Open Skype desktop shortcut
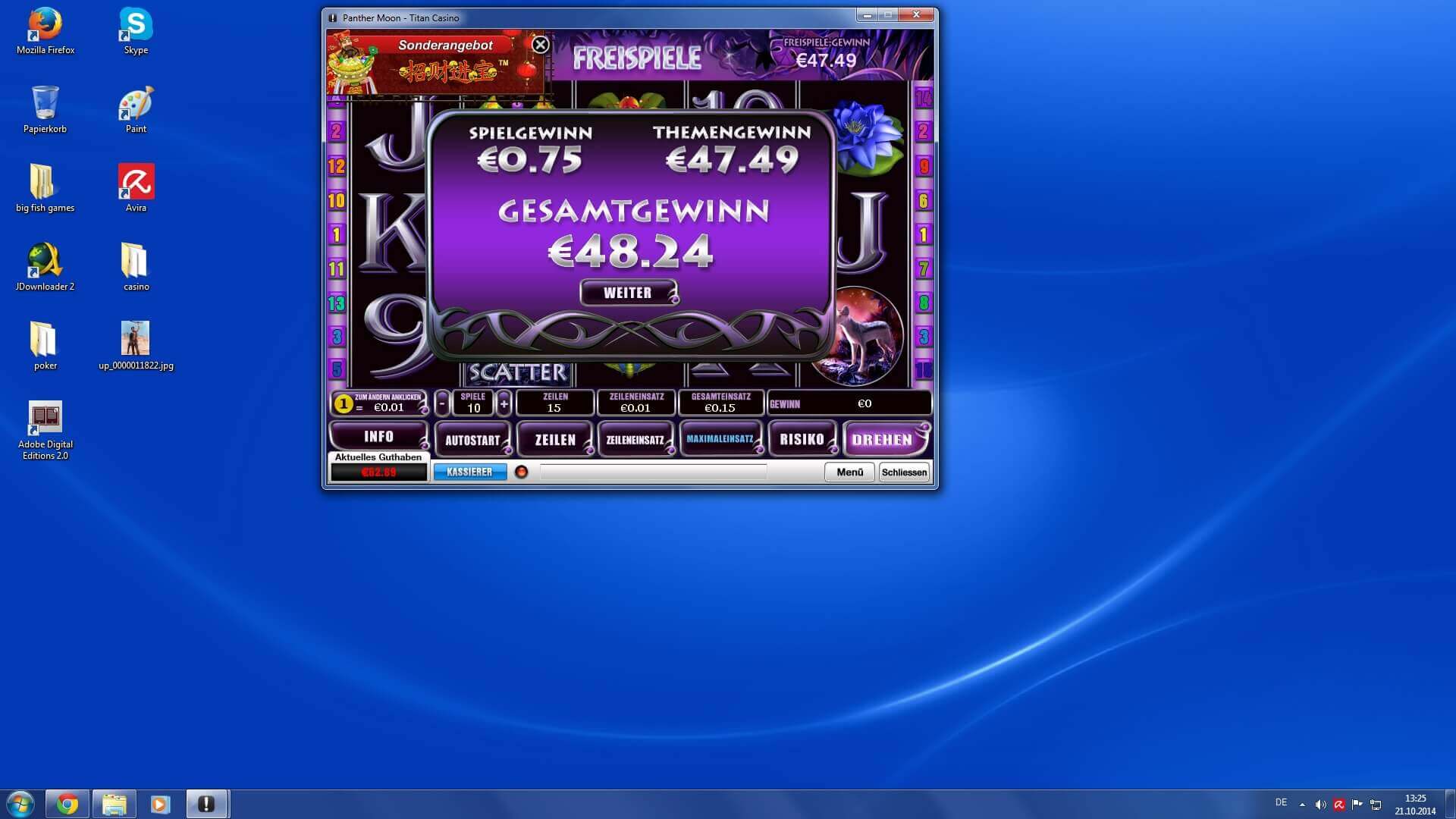Screen dimensions: 1456x819 pyautogui.click(x=136, y=30)
